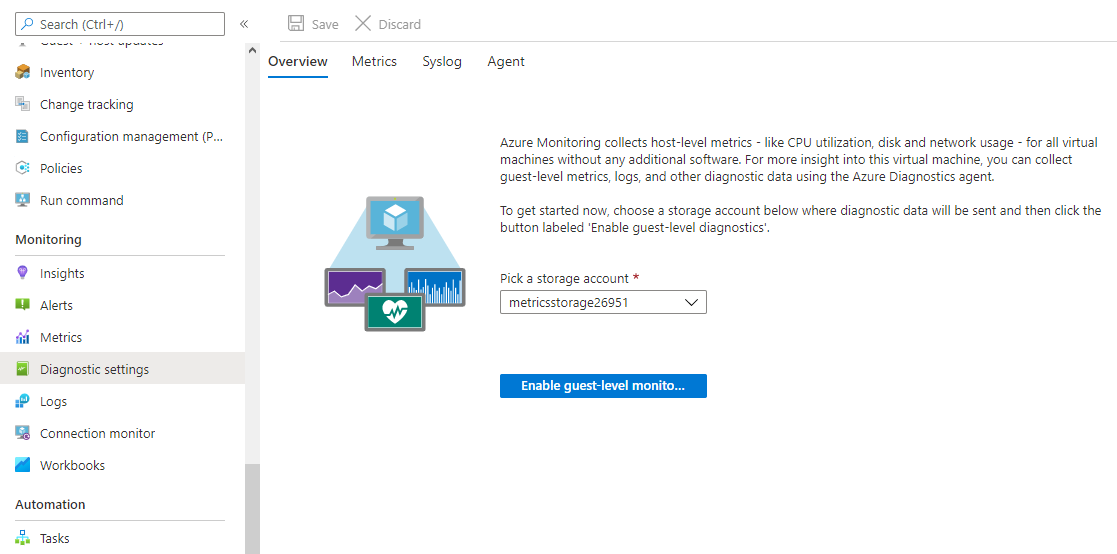
Task: Click the Insights lightbulb icon
Action: (23, 273)
